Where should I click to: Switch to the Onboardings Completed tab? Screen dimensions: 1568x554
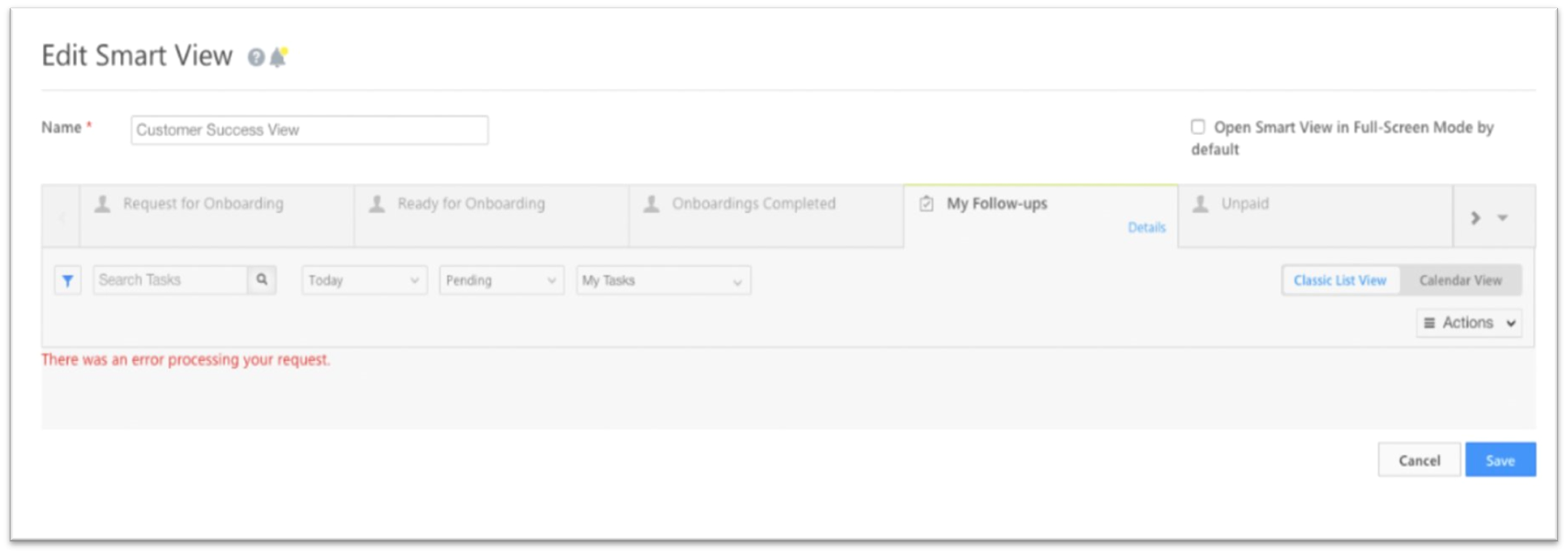753,204
